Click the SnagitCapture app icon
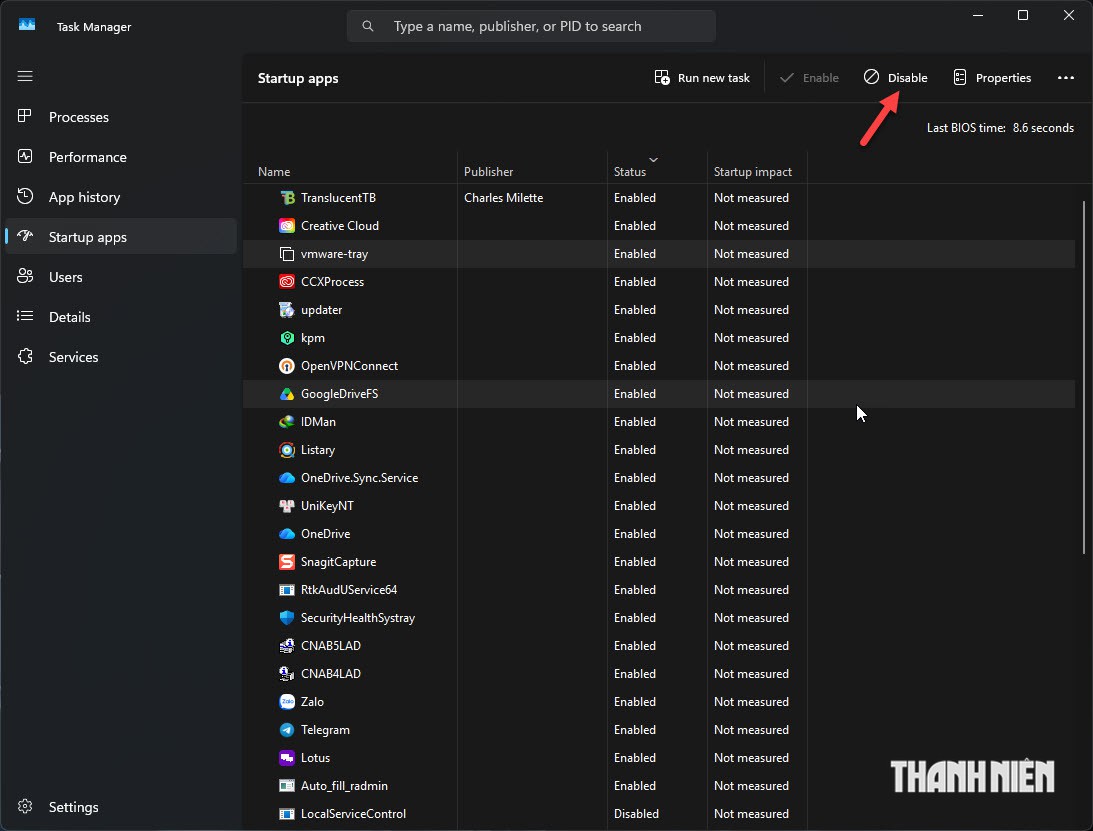This screenshot has height=831, width=1093. pos(286,562)
